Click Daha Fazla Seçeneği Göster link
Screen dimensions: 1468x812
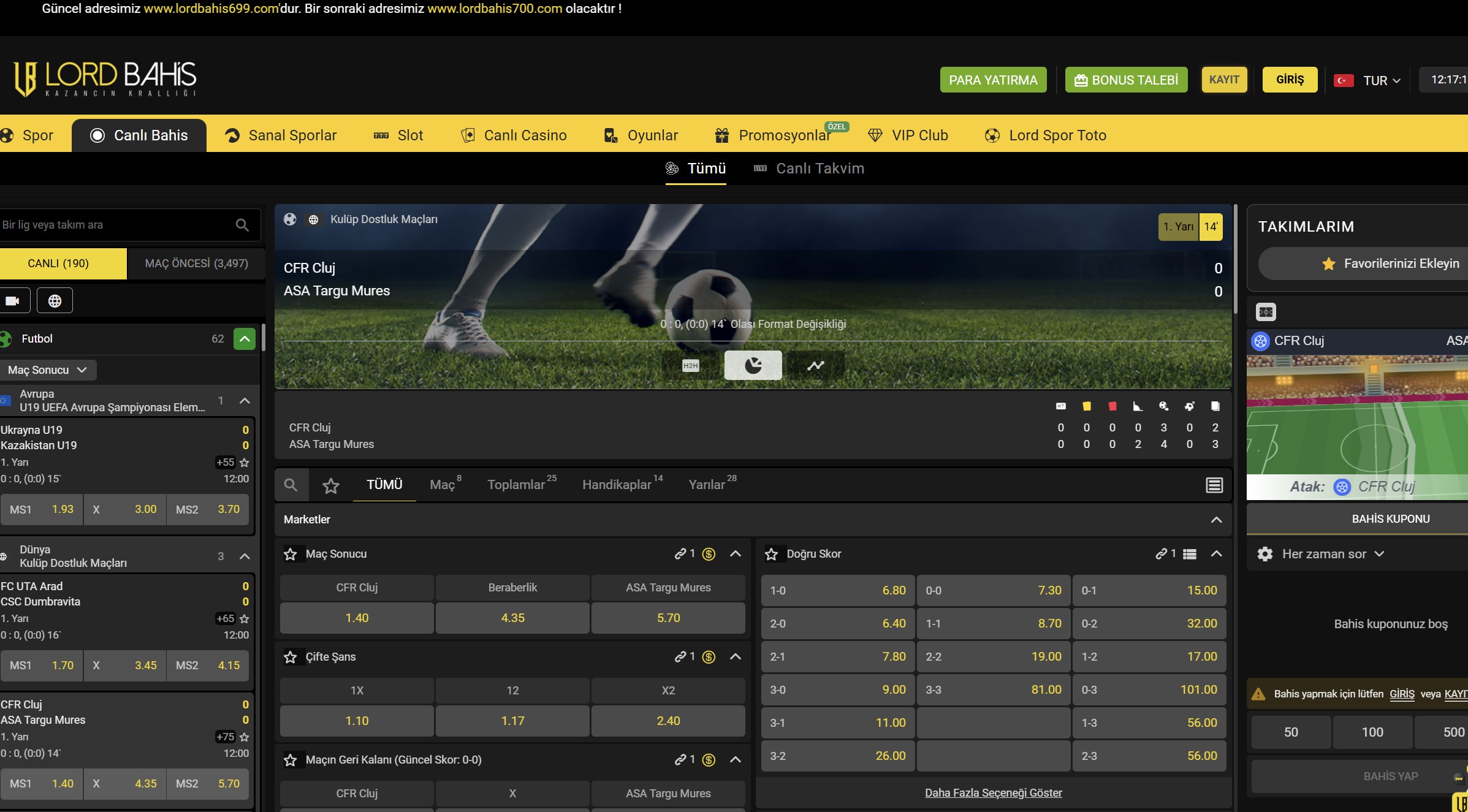tap(993, 793)
